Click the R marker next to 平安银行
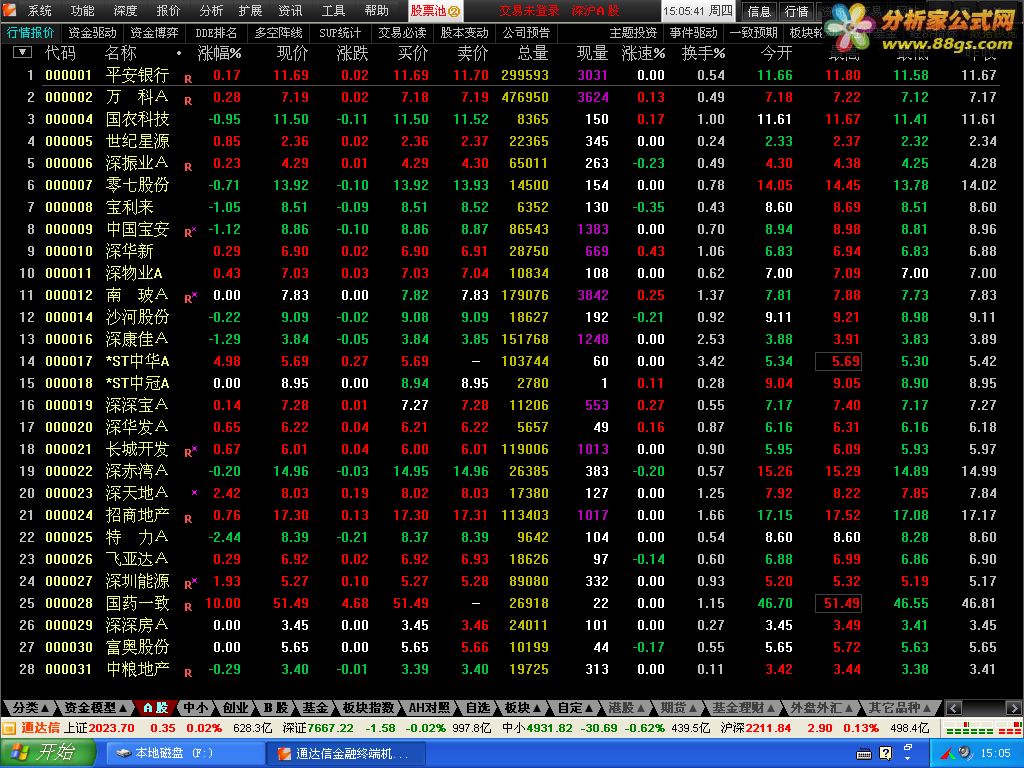Screen dimensions: 1024x768 point(188,79)
